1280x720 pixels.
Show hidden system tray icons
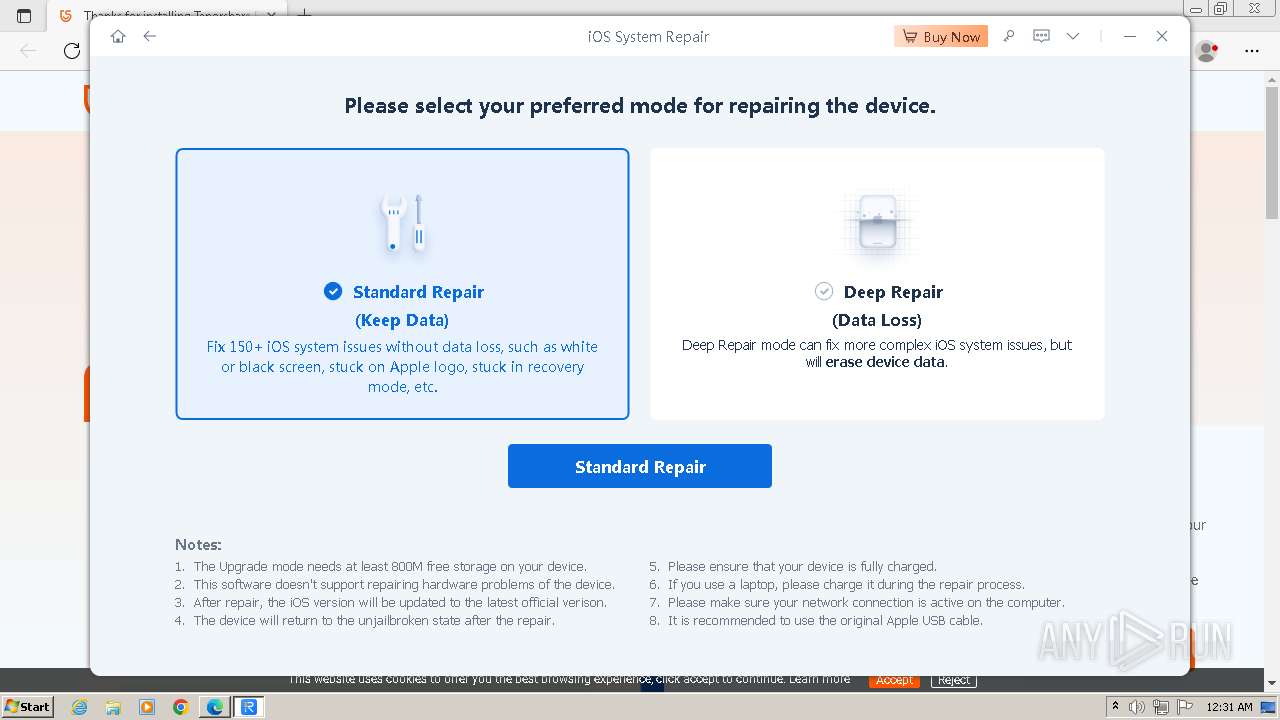pyautogui.click(x=1115, y=707)
